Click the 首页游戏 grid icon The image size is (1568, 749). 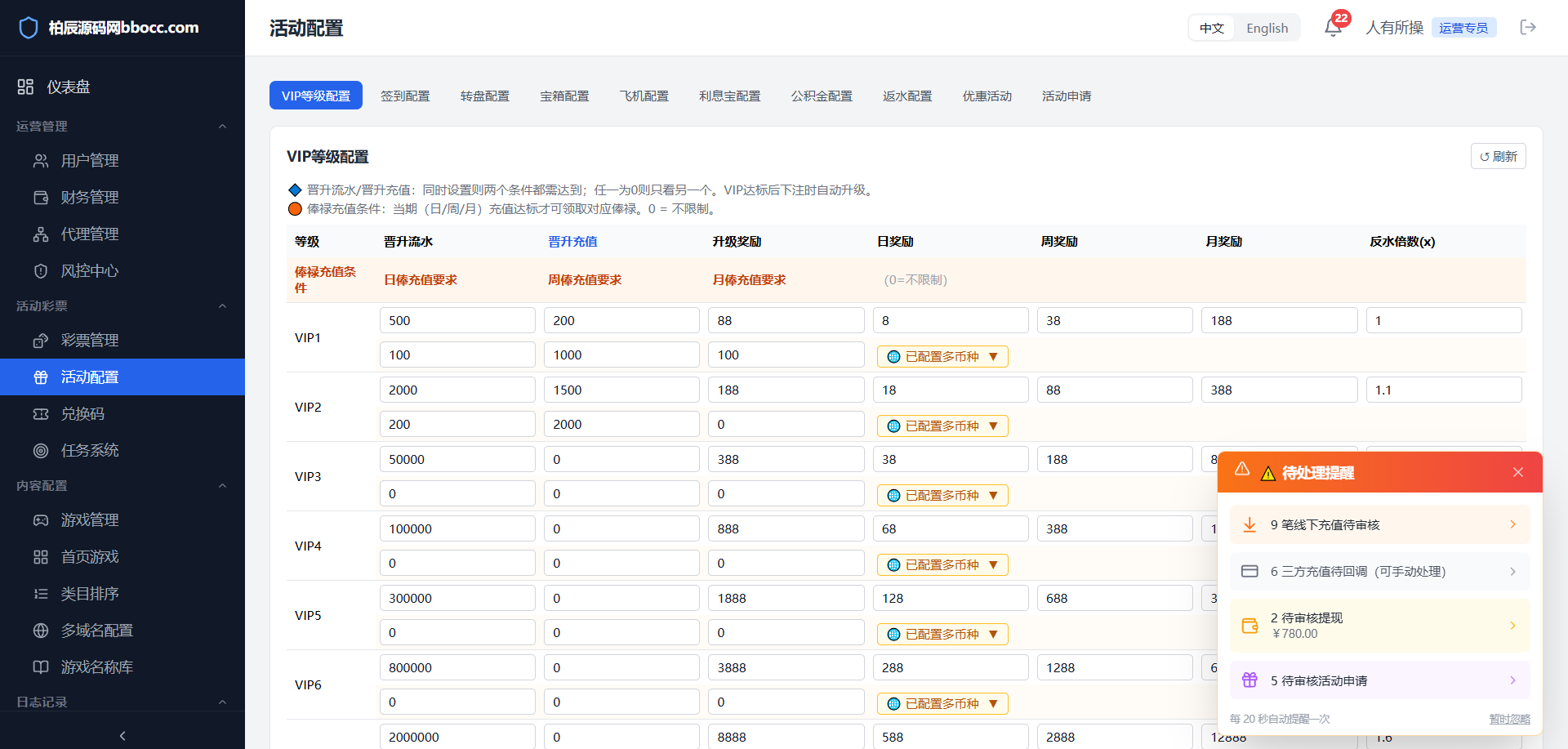41,557
